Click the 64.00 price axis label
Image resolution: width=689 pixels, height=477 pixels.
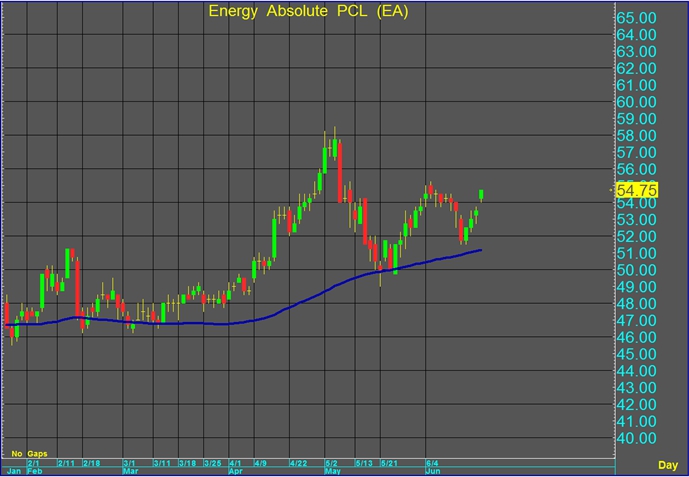(x=636, y=35)
